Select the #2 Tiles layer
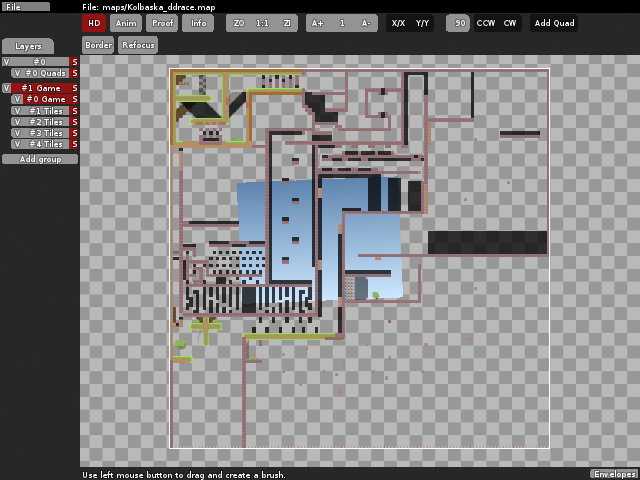 (45, 122)
